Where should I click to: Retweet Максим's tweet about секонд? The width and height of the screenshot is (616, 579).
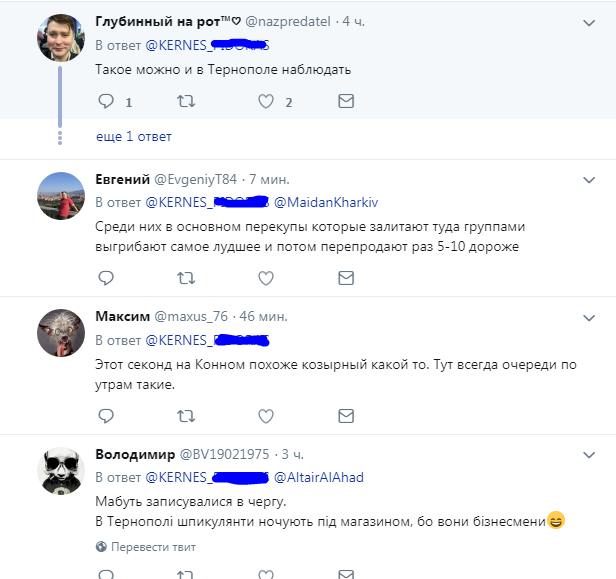185,415
